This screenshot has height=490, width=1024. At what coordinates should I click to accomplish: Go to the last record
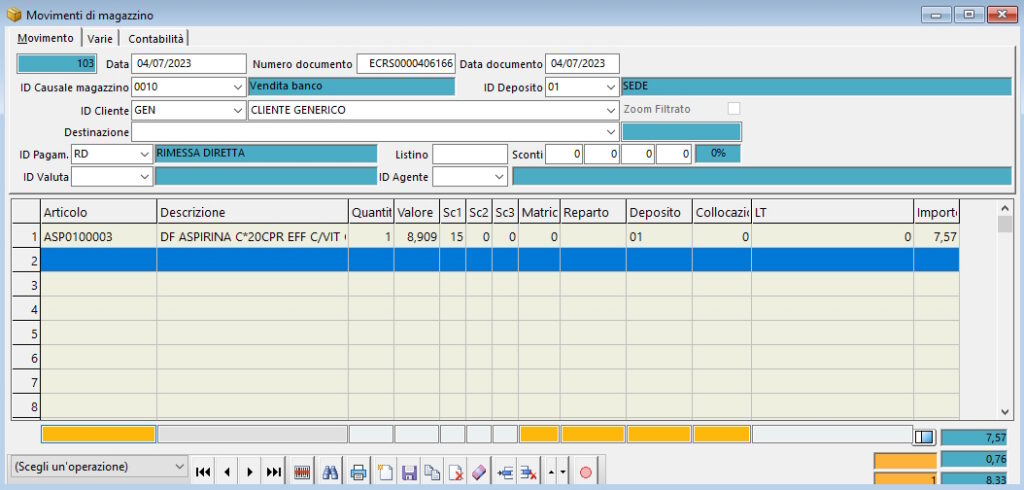[274, 471]
